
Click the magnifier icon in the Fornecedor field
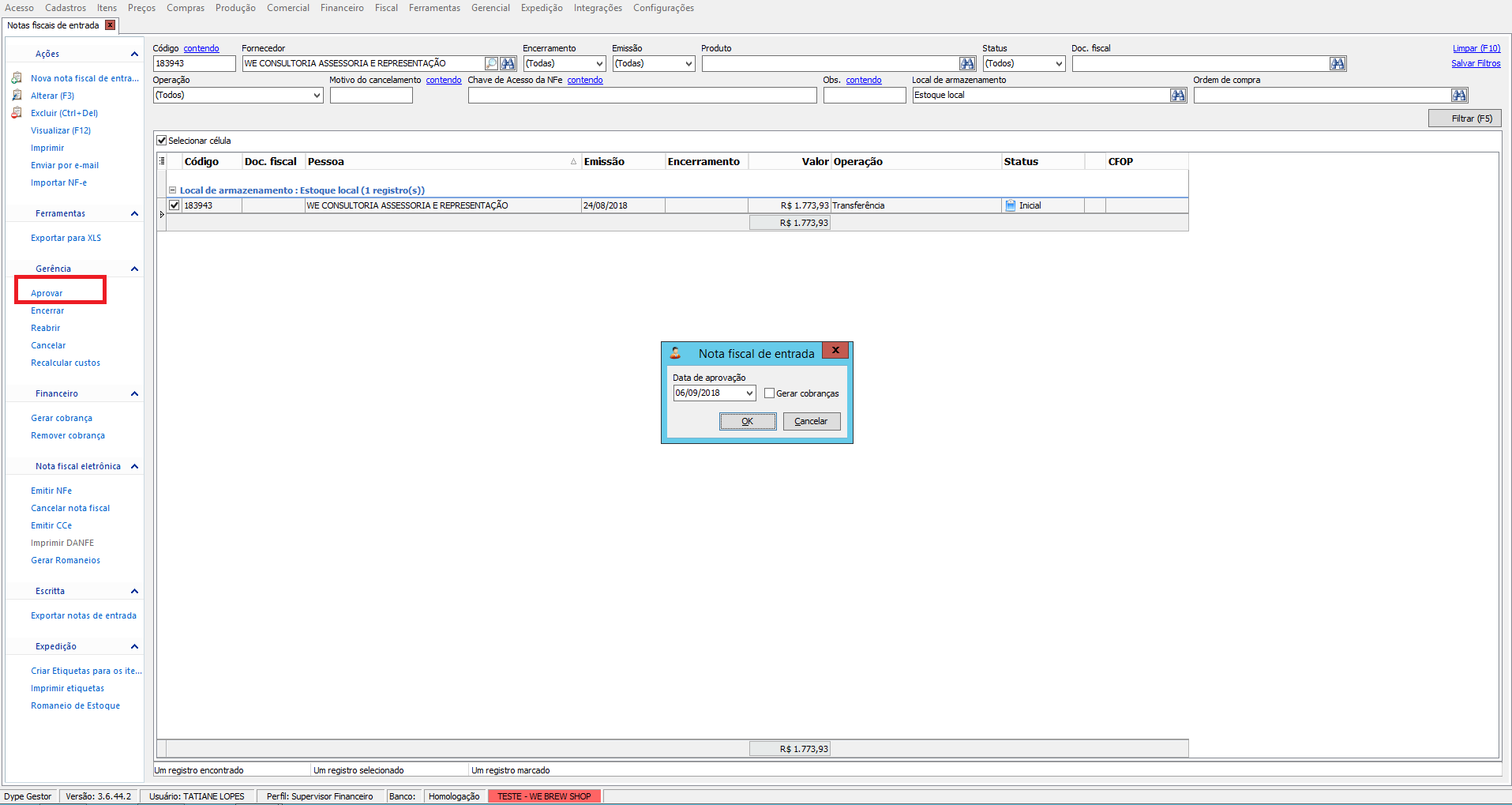(491, 63)
